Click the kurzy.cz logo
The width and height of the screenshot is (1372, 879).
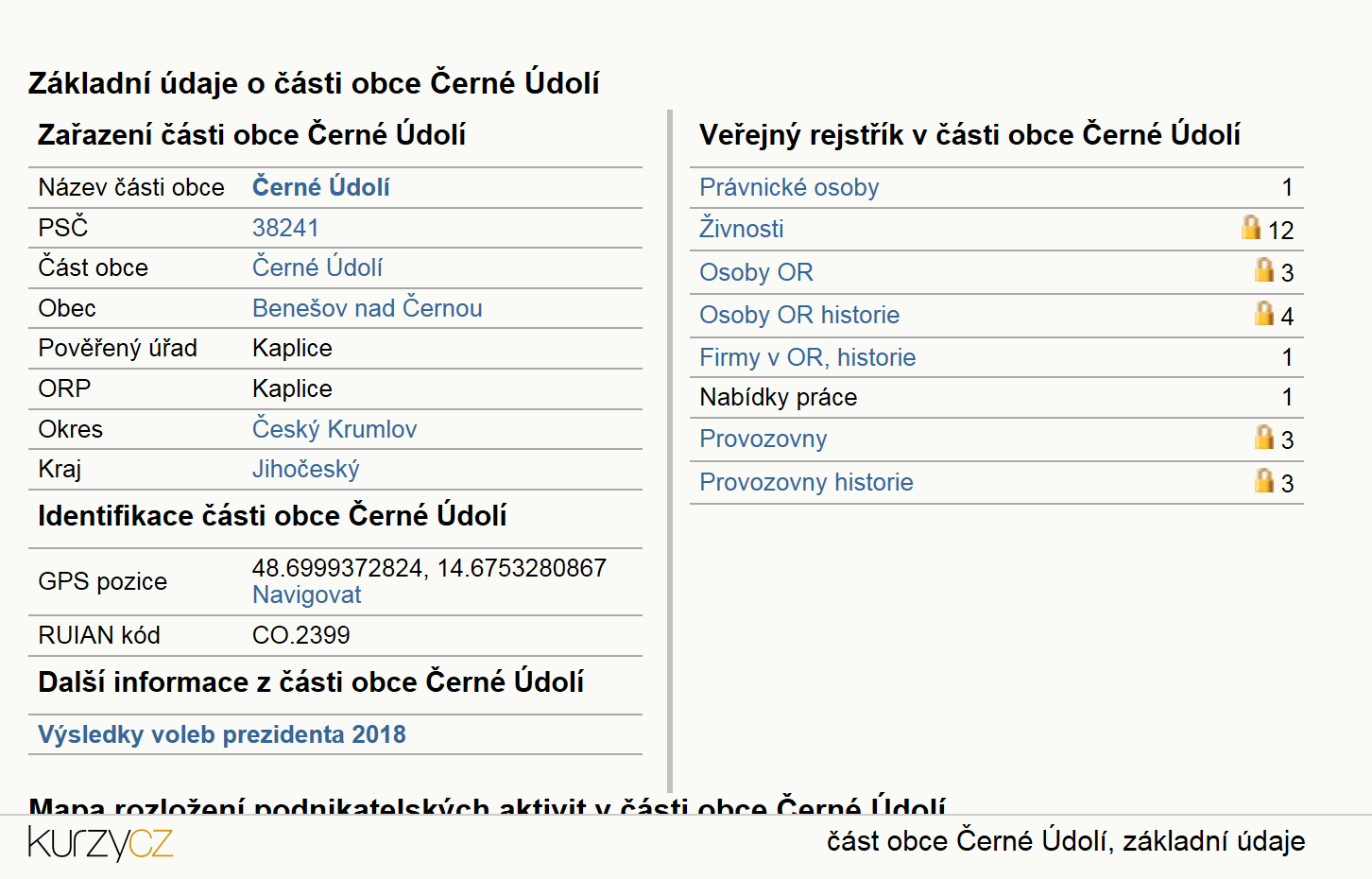(x=100, y=843)
